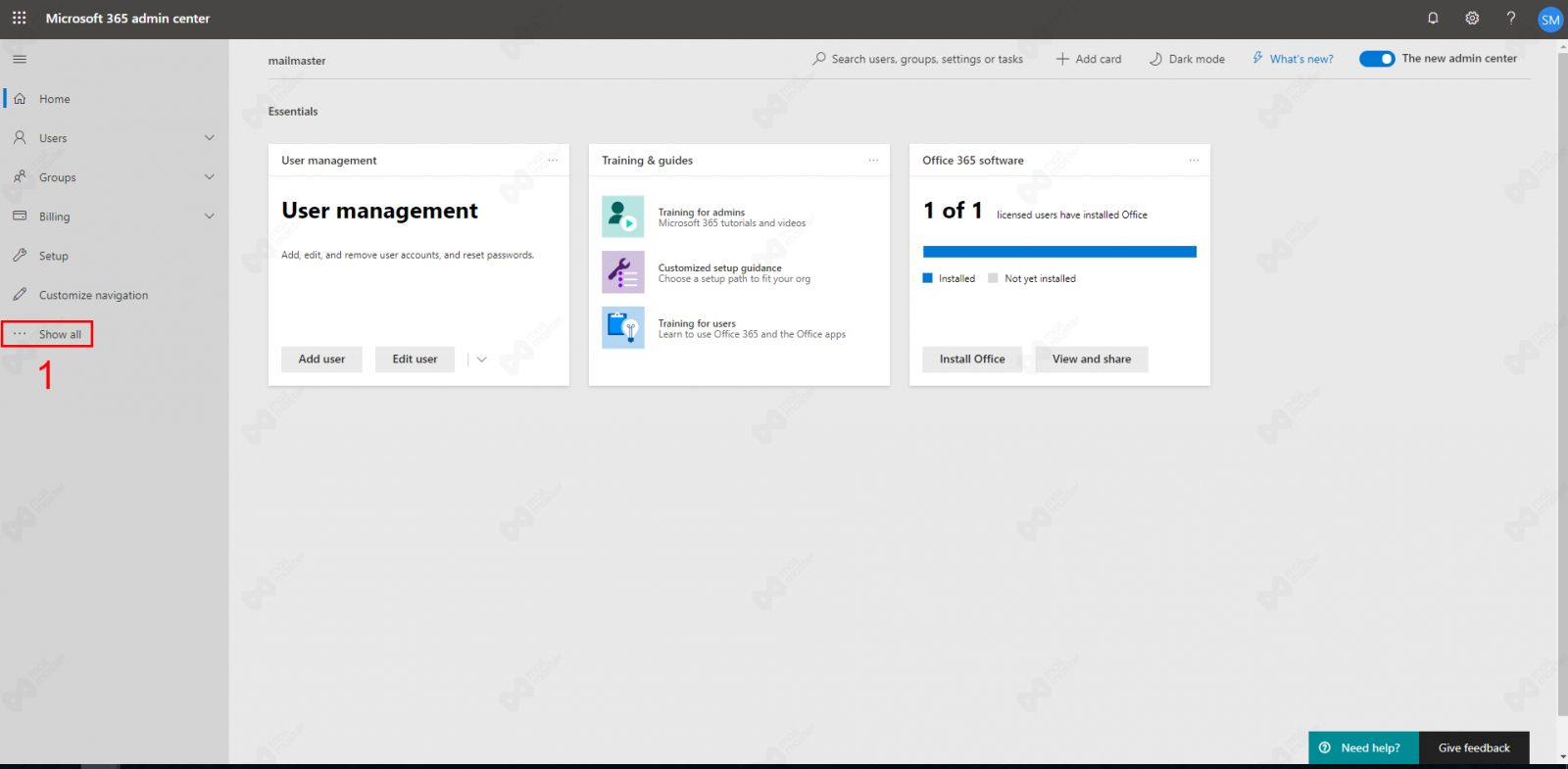
Task: Open the settings gear icon
Action: [1472, 18]
